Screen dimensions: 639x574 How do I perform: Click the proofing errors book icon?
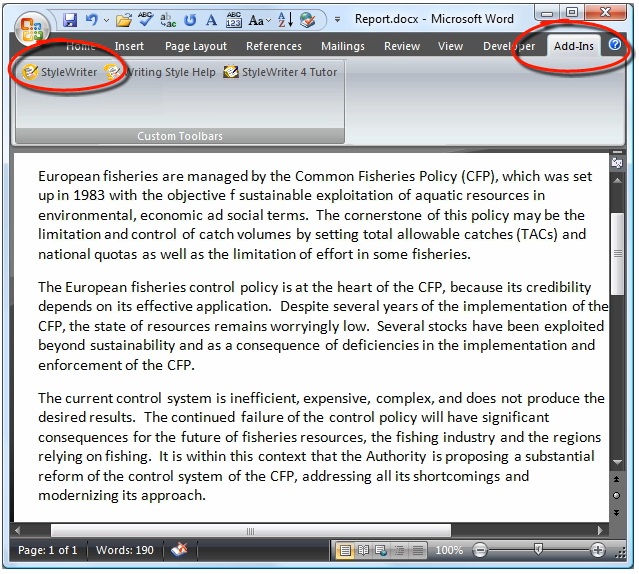(x=179, y=550)
